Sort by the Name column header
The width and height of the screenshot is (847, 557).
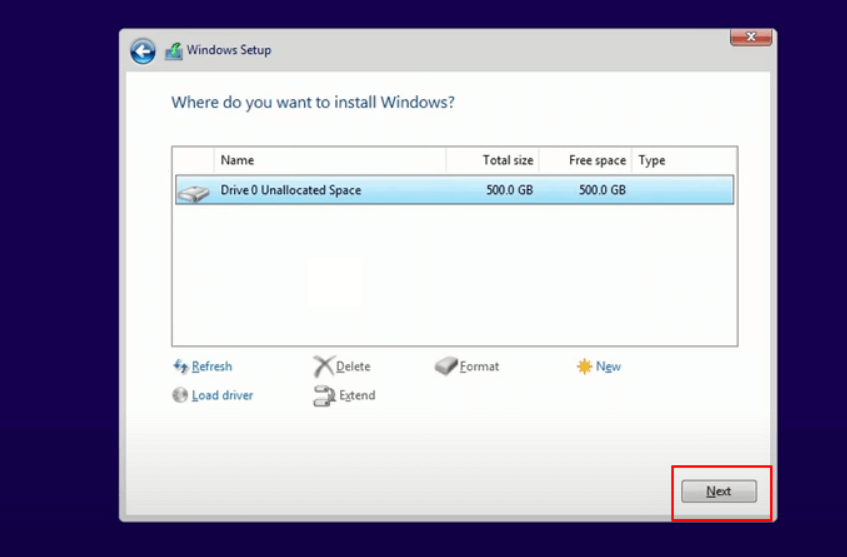(237, 160)
